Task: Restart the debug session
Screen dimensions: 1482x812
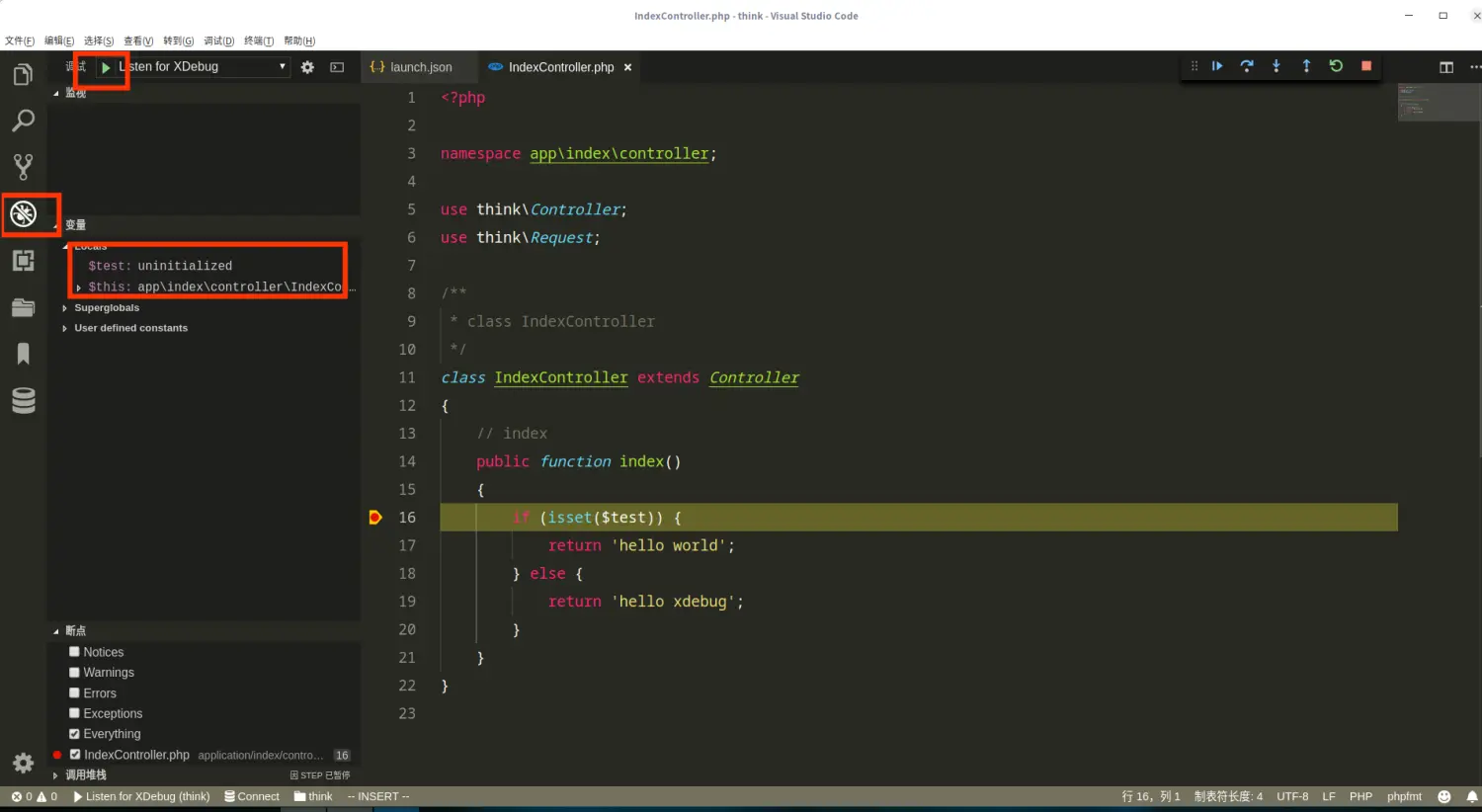Action: tap(1336, 66)
